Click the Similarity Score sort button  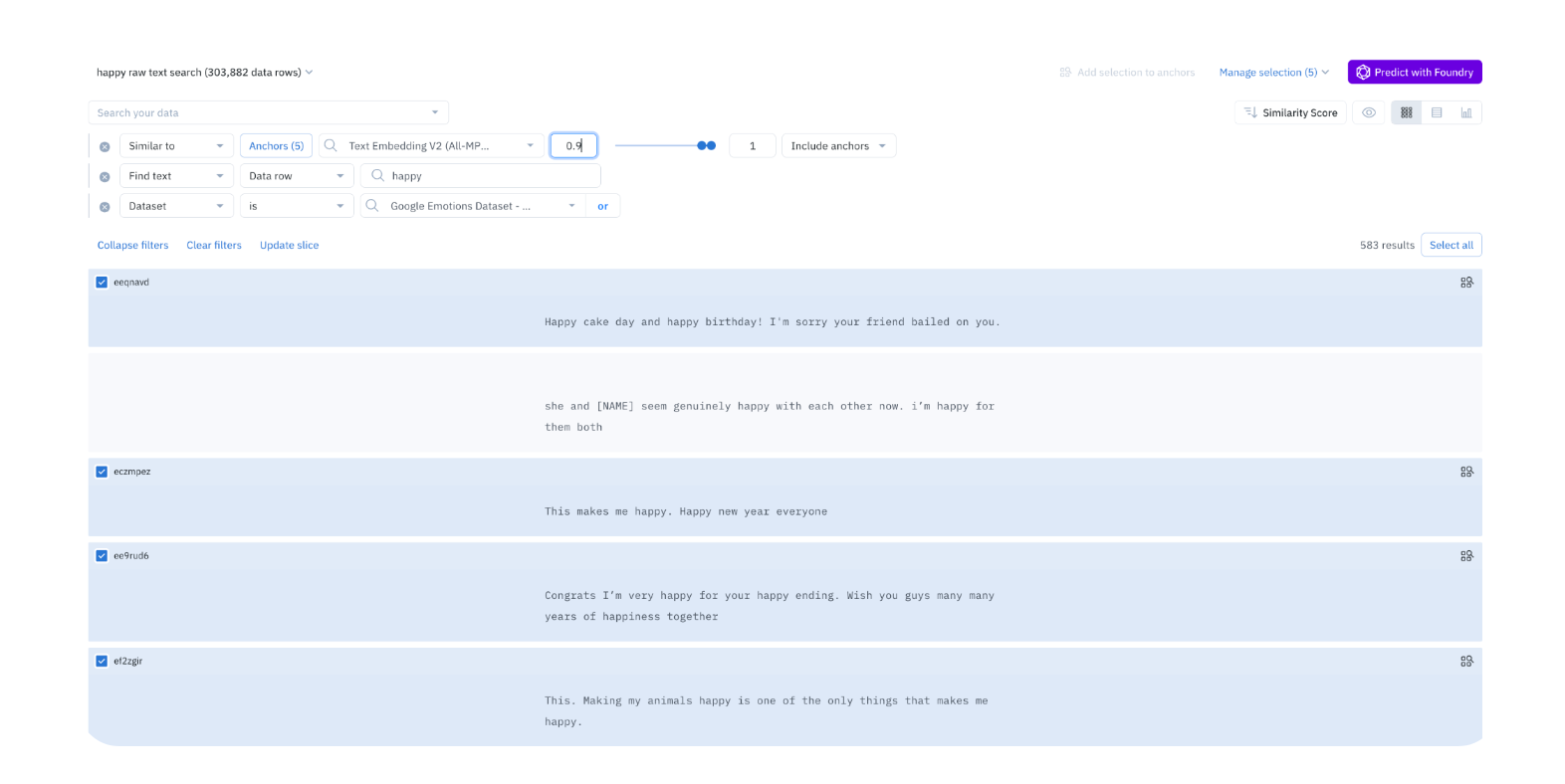click(1290, 112)
